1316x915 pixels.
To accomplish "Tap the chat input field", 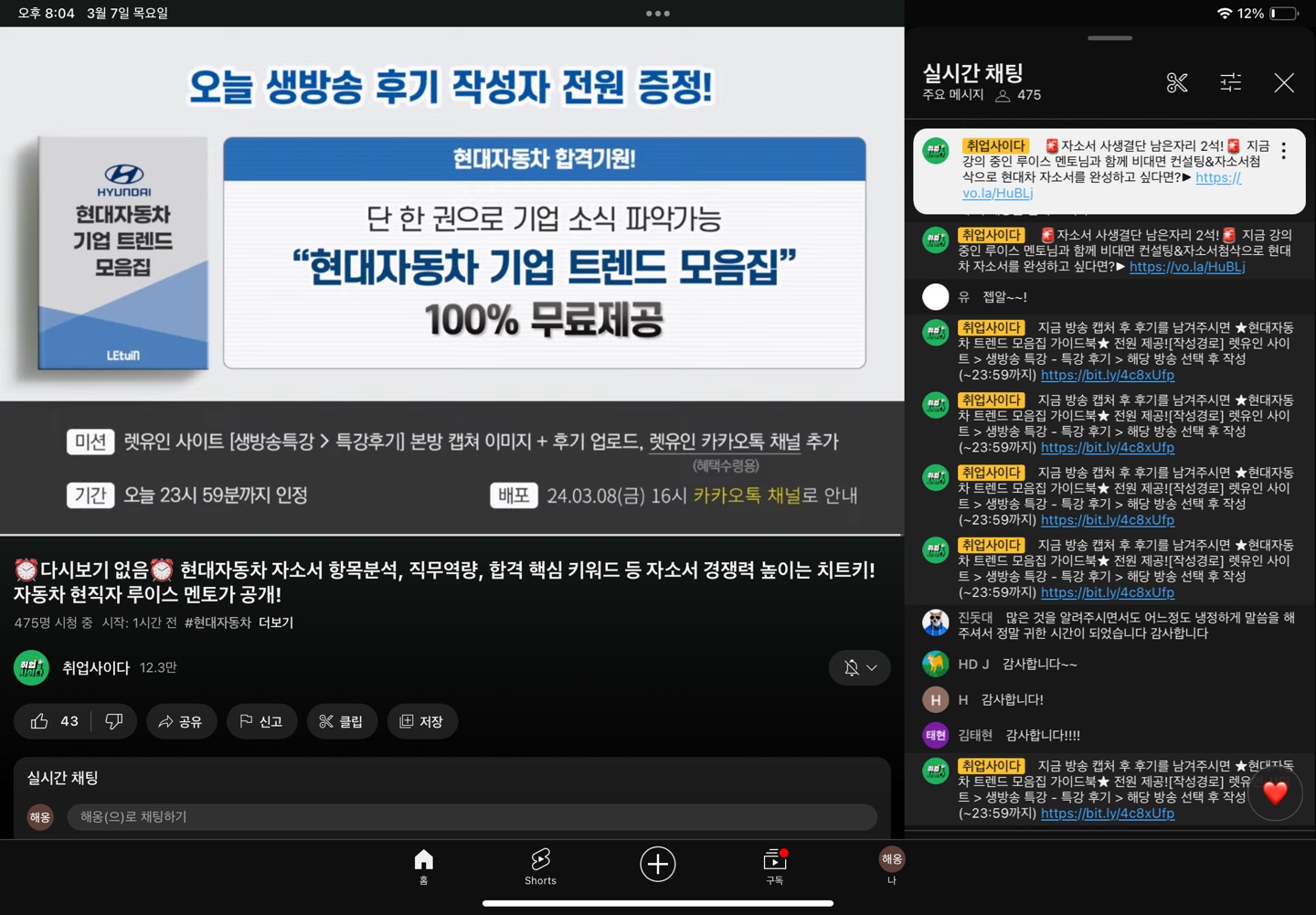I will [x=471, y=816].
